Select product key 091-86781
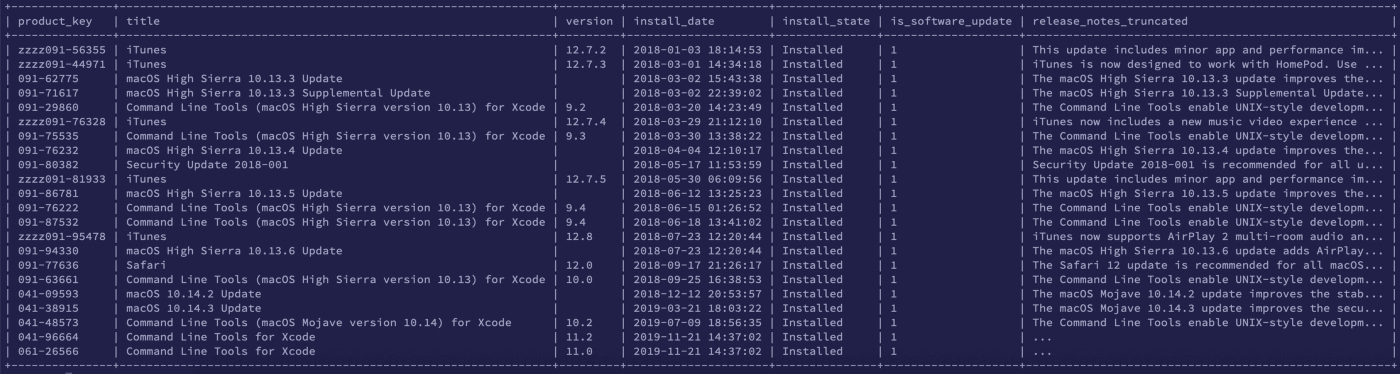The image size is (1400, 374). (48, 193)
